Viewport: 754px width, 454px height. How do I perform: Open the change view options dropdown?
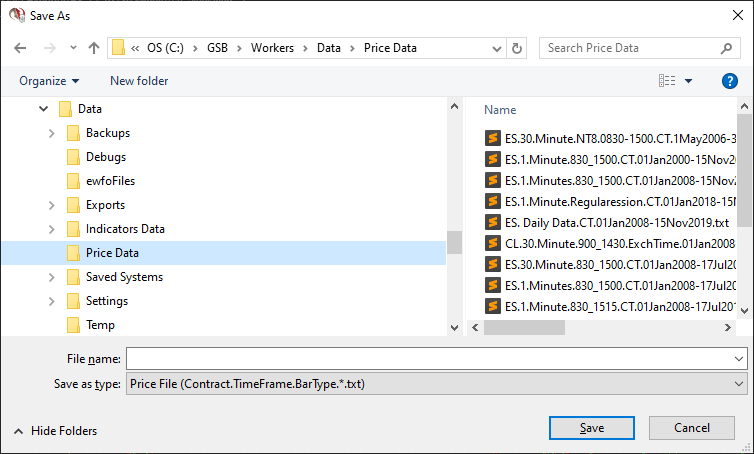tap(688, 81)
